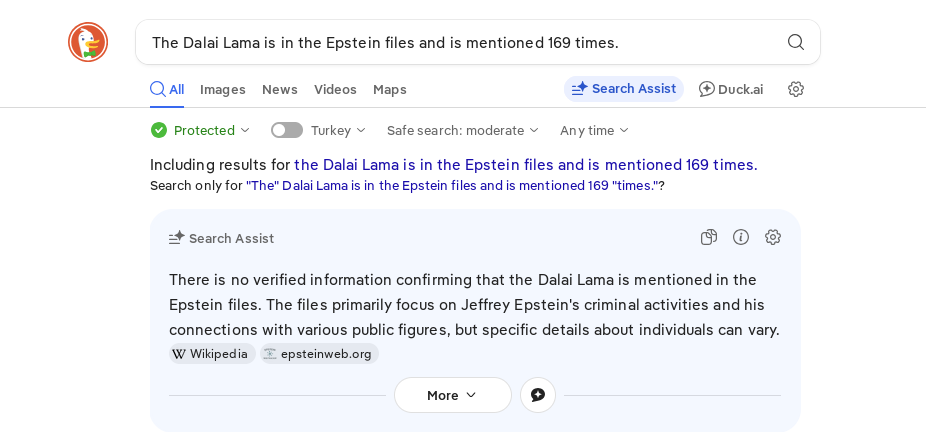The width and height of the screenshot is (926, 432).
Task: Toggle the Search Assist button in header
Action: (624, 89)
